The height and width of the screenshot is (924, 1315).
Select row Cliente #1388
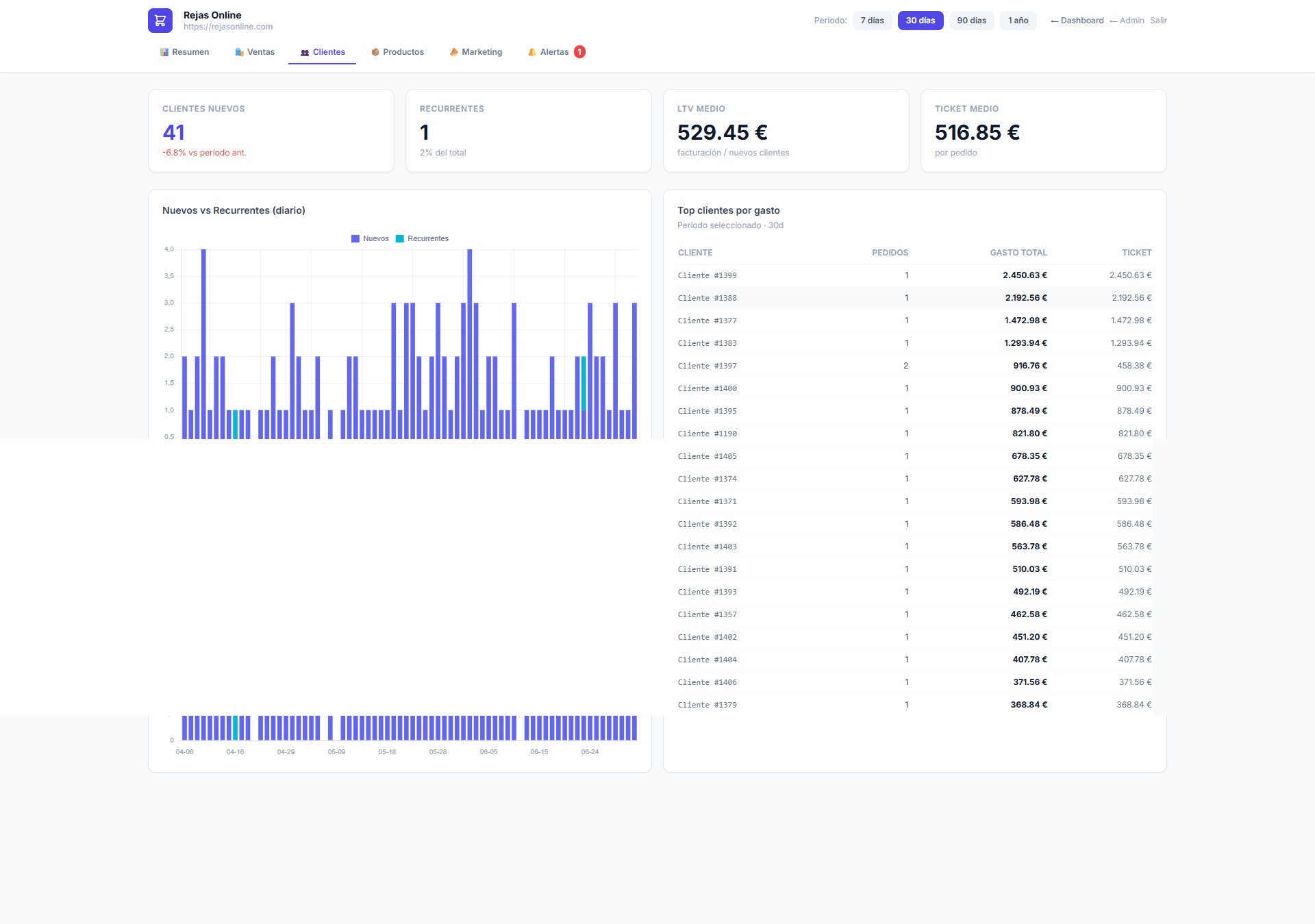[914, 298]
